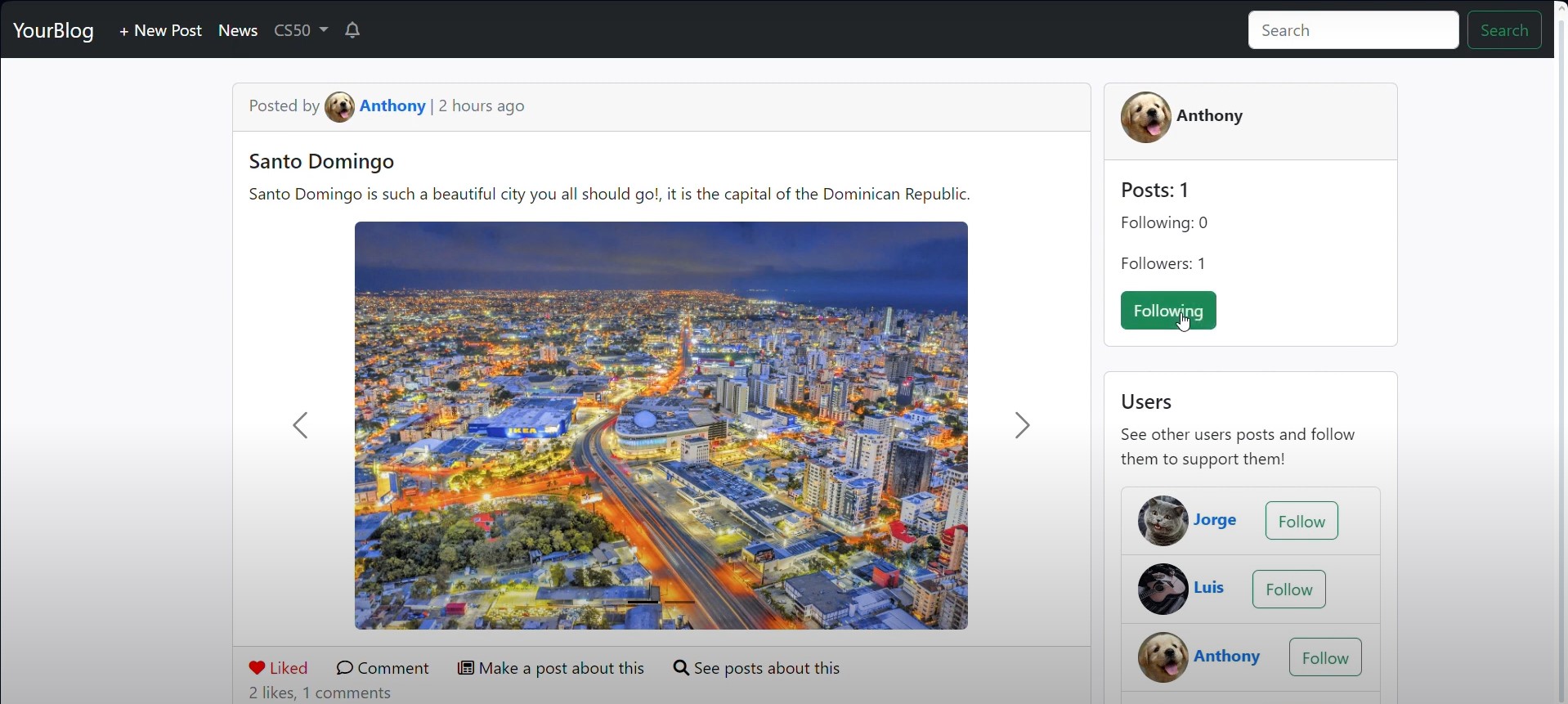The width and height of the screenshot is (1568, 704).
Task: Click Make a post about this
Action: click(552, 668)
